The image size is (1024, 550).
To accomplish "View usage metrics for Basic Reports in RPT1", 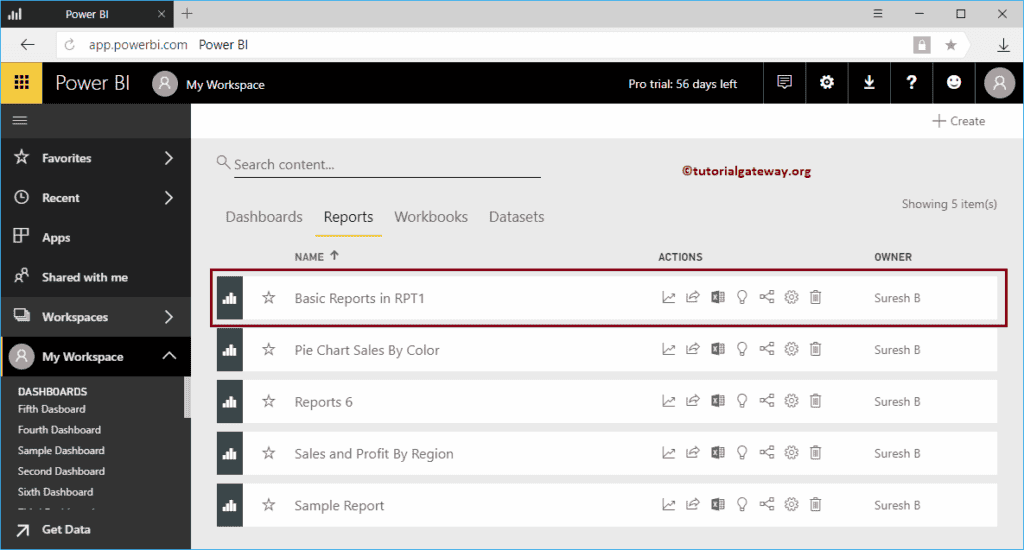I will pos(669,298).
